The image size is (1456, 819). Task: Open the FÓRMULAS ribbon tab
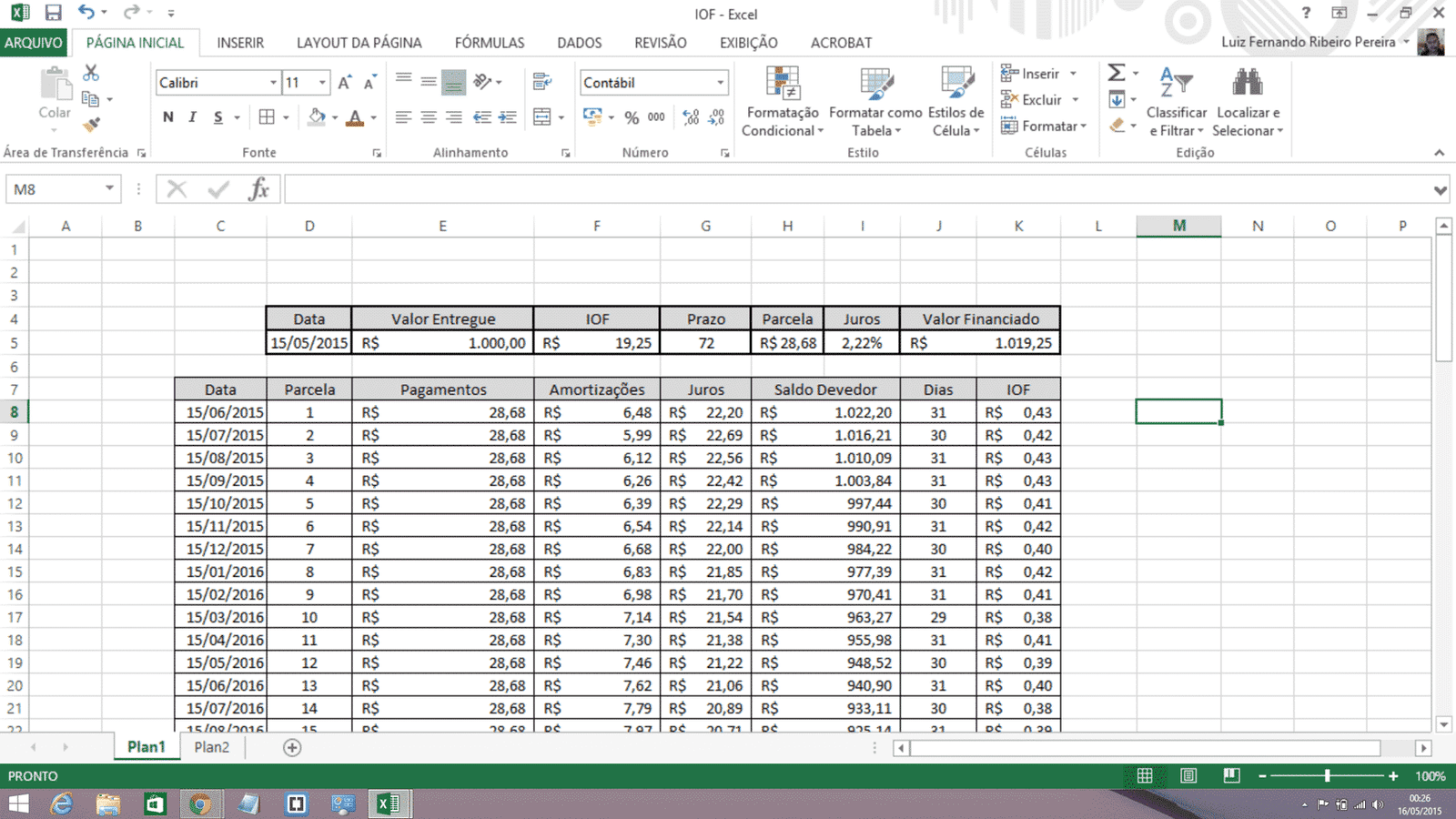point(490,43)
